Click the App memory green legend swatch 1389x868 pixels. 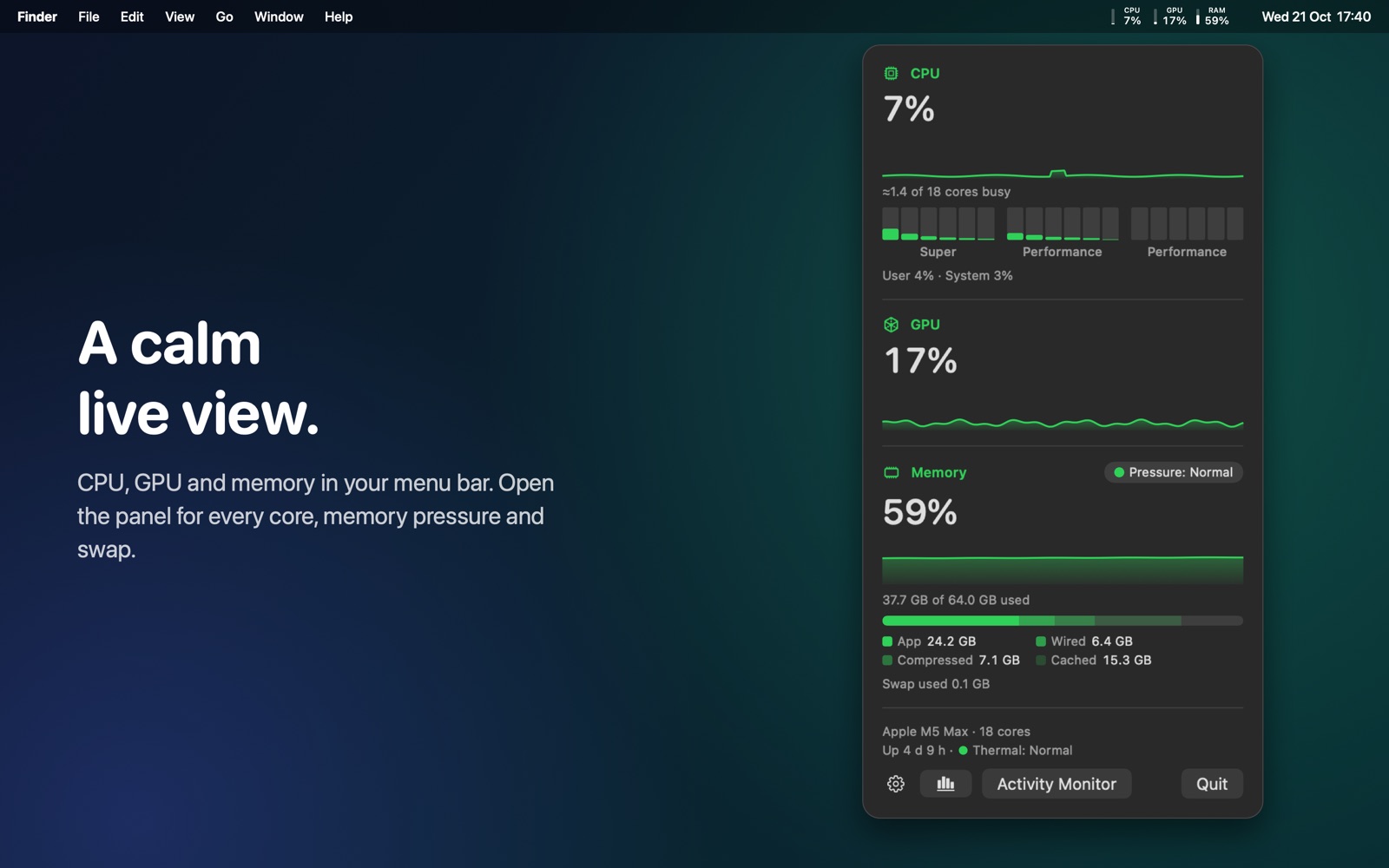click(x=887, y=641)
